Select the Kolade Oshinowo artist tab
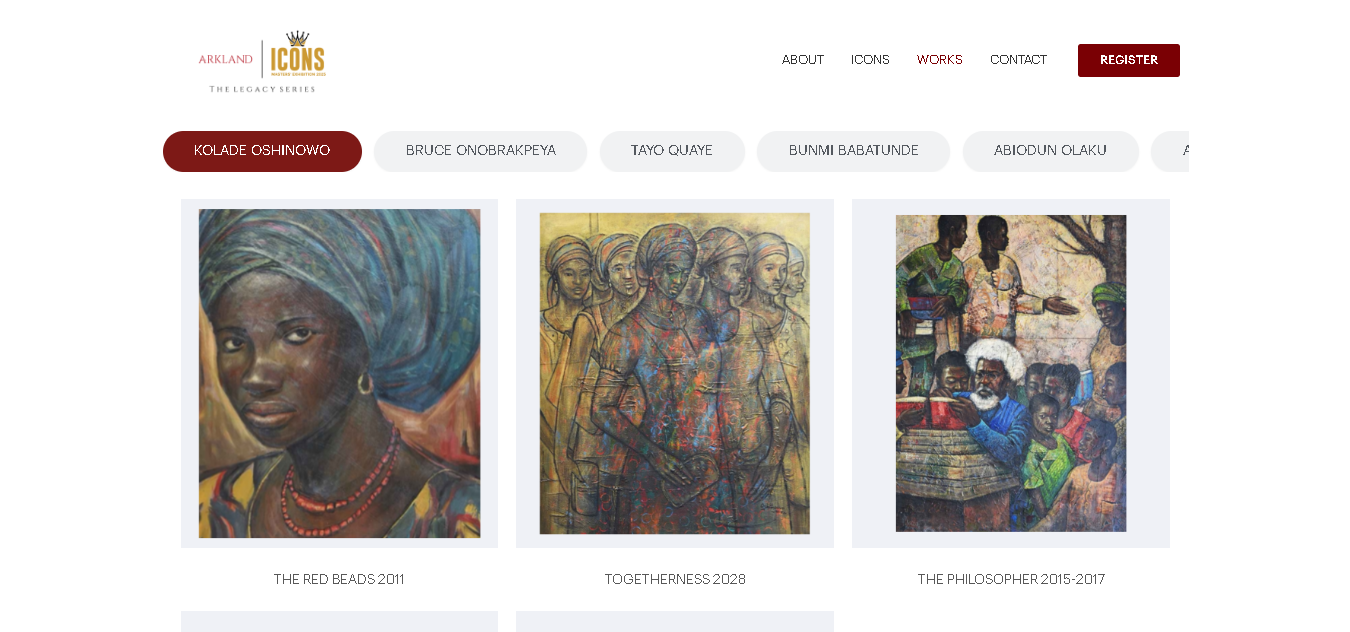The height and width of the screenshot is (632, 1350). pyautogui.click(x=262, y=151)
